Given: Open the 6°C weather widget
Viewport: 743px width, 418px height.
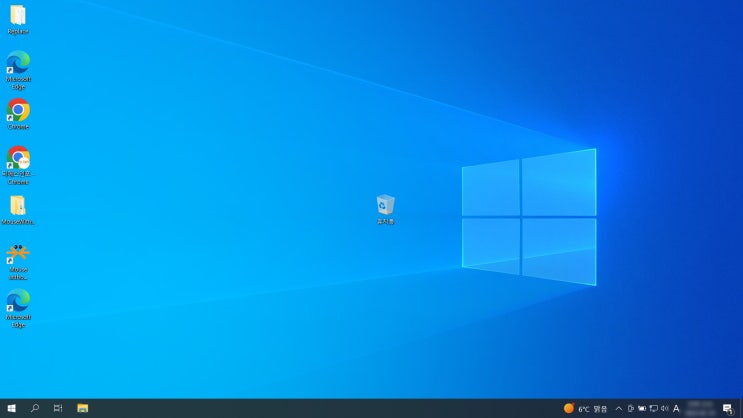Looking at the screenshot, I should (585, 409).
